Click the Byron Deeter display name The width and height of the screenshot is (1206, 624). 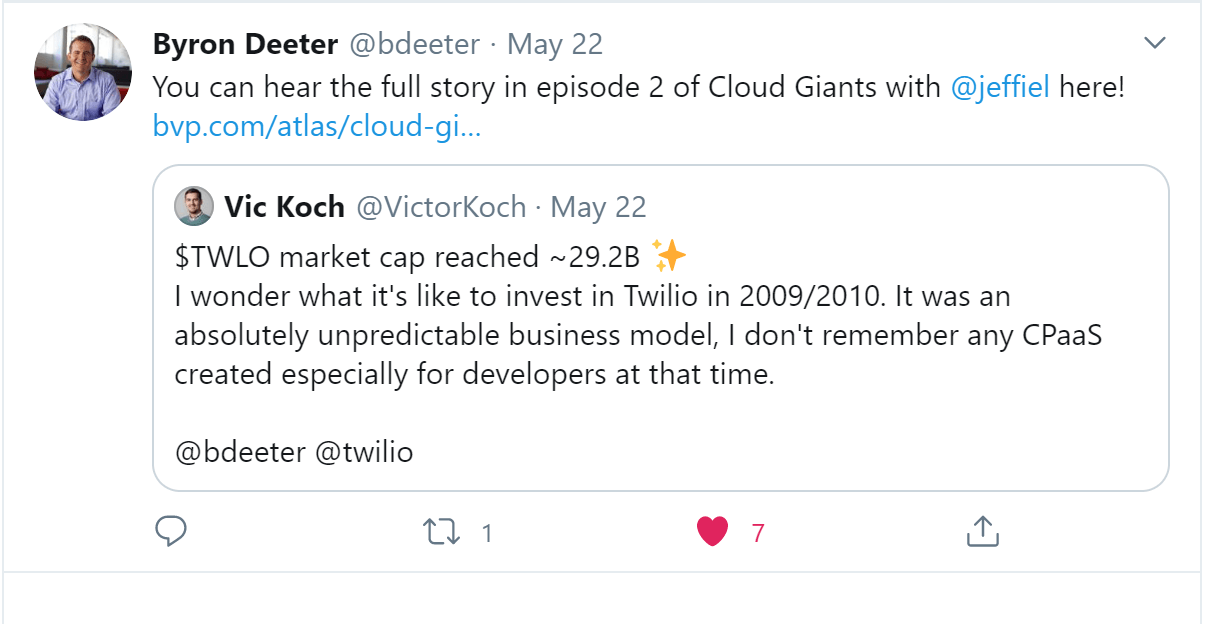[246, 44]
